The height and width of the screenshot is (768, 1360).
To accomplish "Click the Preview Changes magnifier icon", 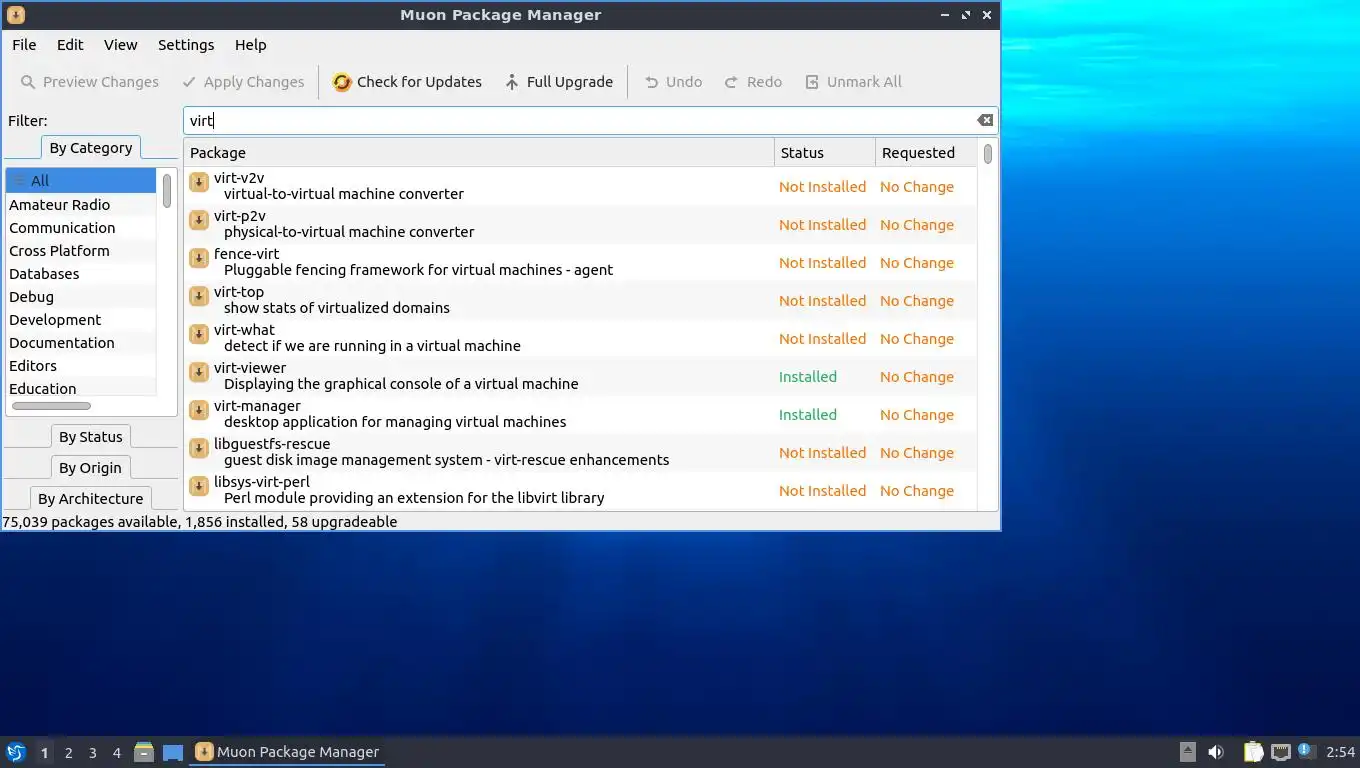I will (x=28, y=82).
